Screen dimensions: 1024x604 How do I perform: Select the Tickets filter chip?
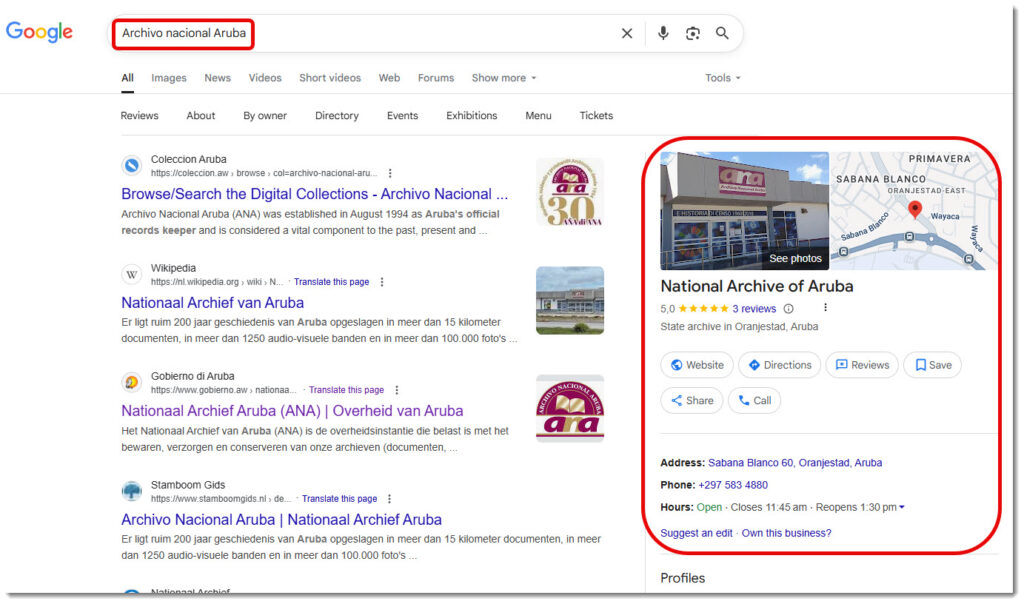596,116
